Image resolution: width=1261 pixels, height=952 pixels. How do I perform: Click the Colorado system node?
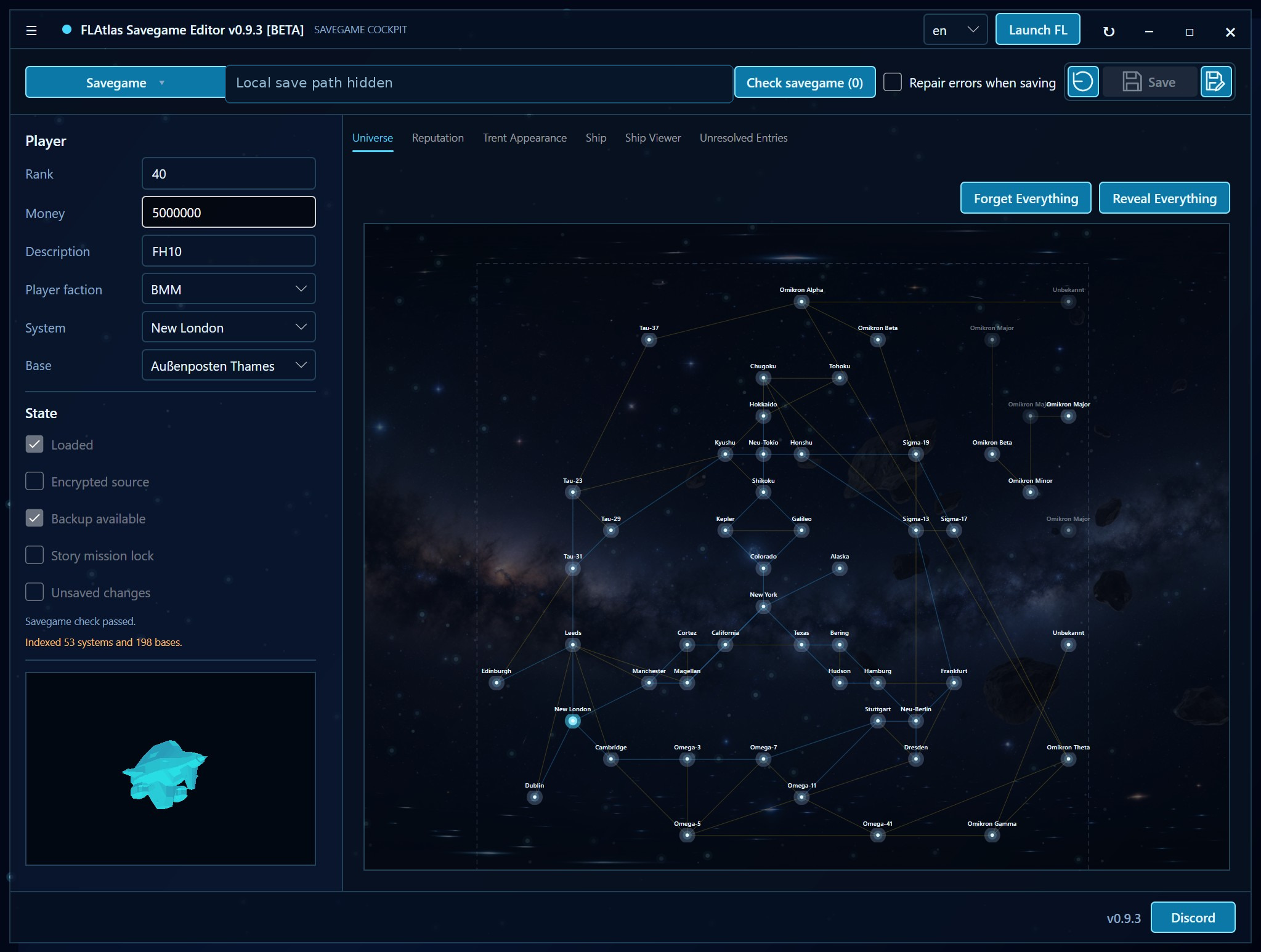[763, 569]
